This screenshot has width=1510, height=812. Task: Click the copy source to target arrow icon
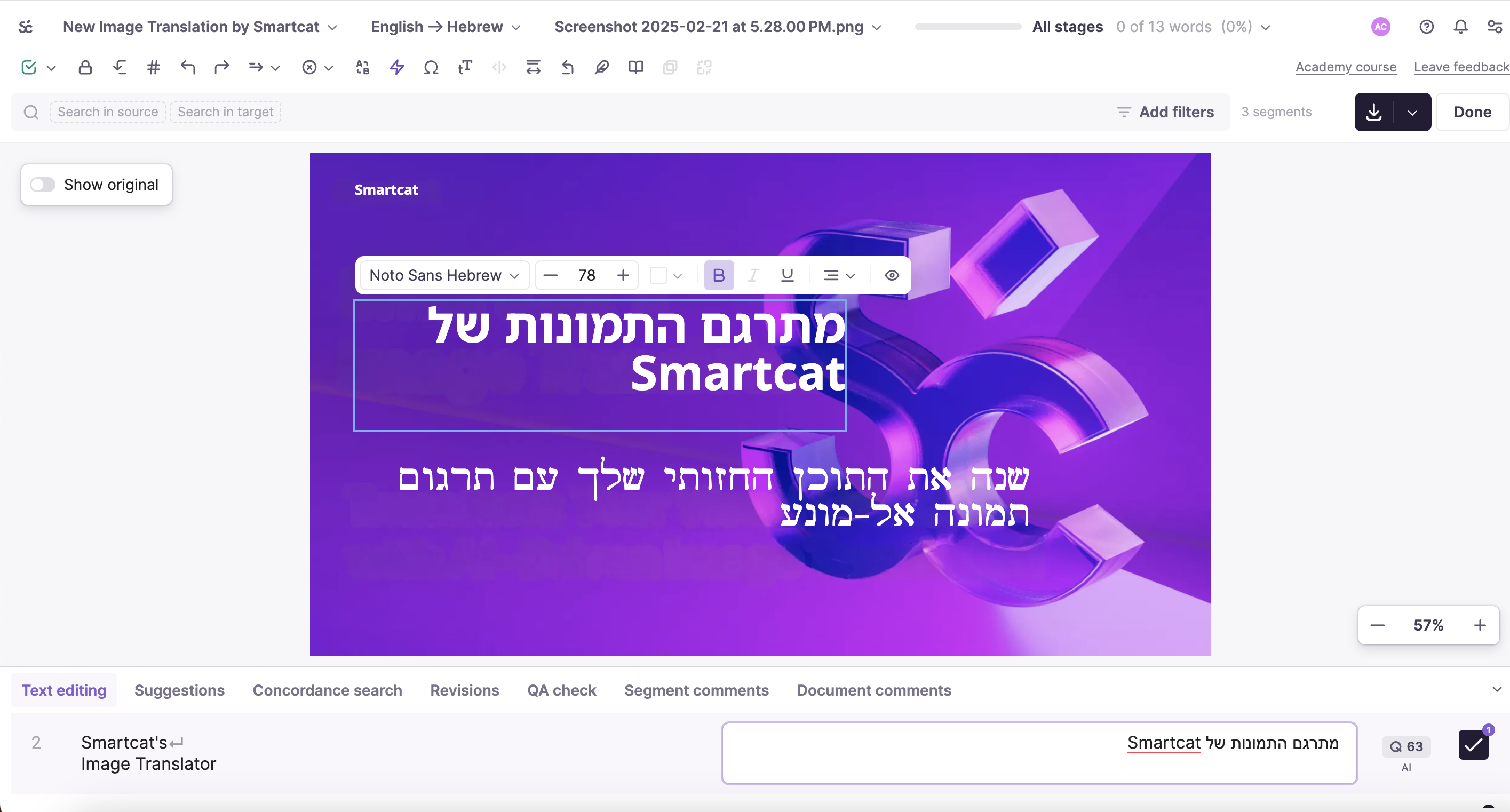(256, 67)
